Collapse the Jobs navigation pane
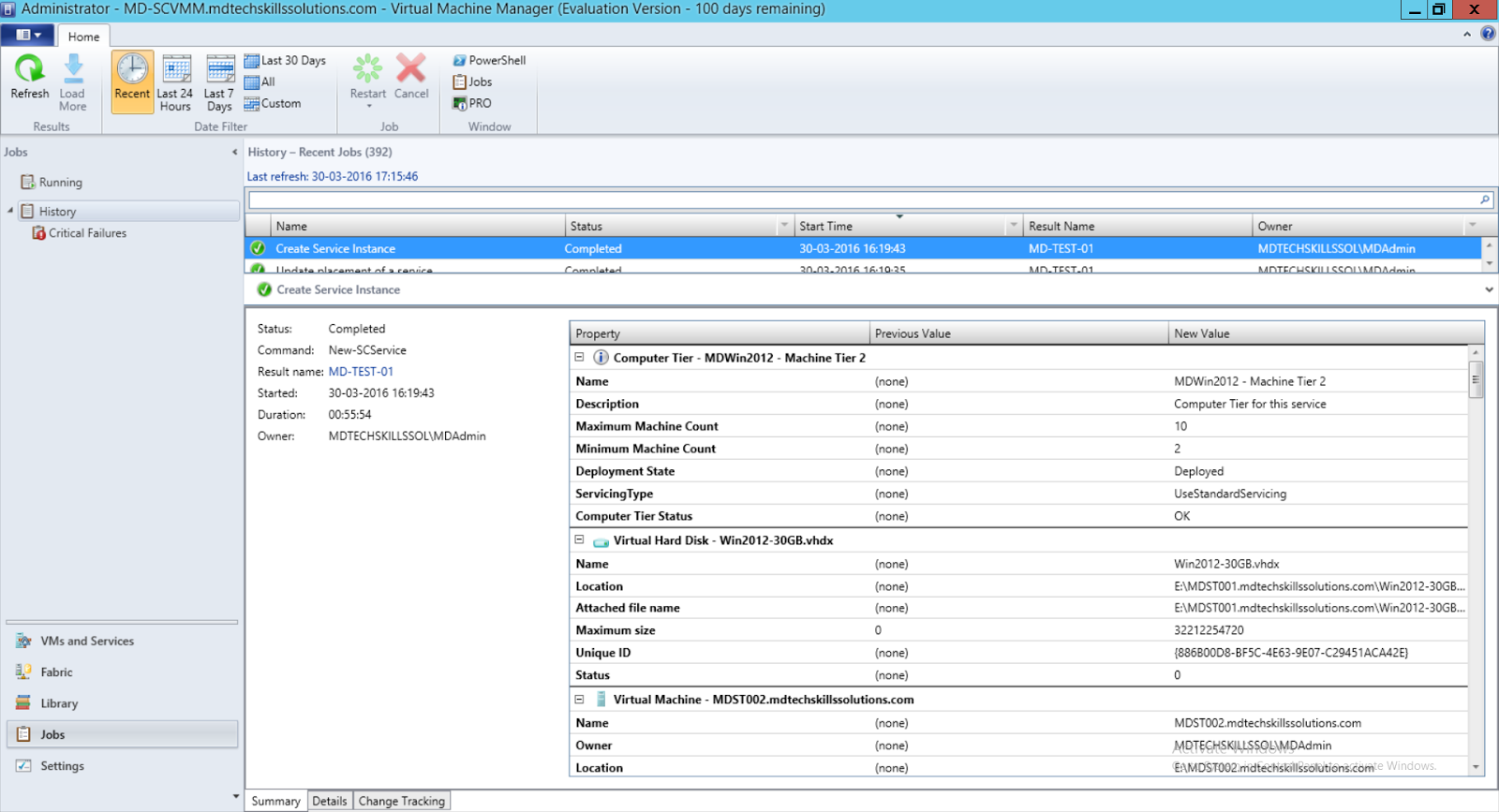 click(234, 152)
